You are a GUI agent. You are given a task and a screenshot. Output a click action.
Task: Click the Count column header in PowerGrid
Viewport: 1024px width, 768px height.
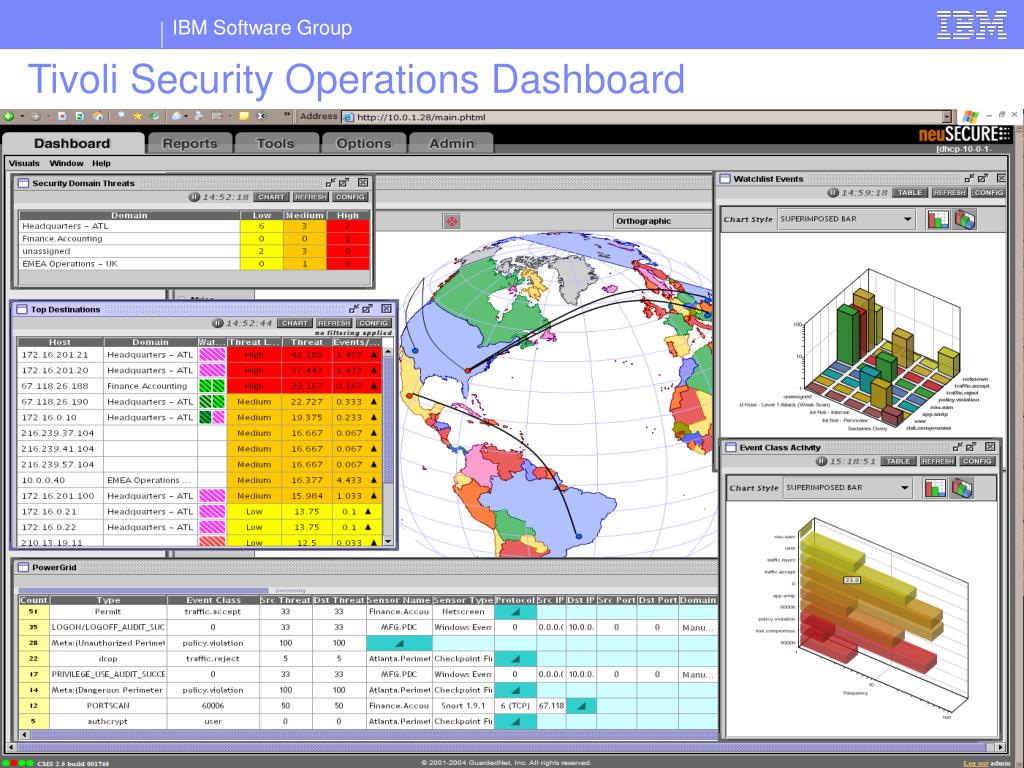(x=33, y=600)
